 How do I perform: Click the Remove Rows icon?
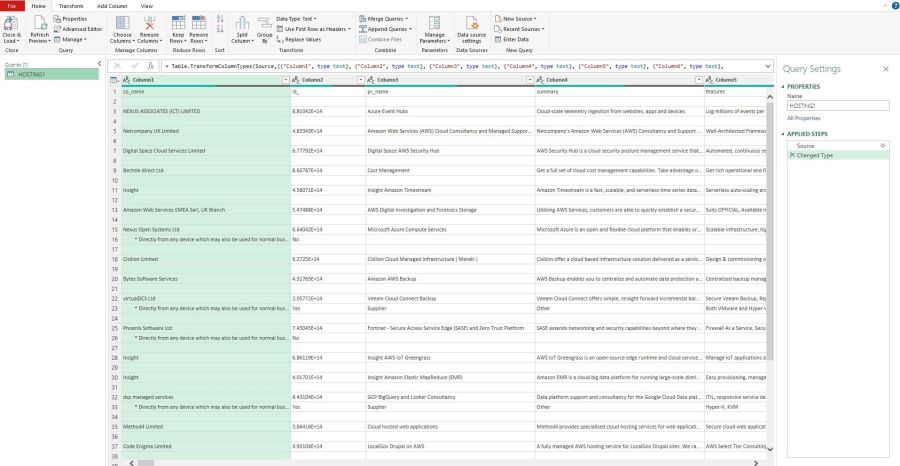coord(199,23)
